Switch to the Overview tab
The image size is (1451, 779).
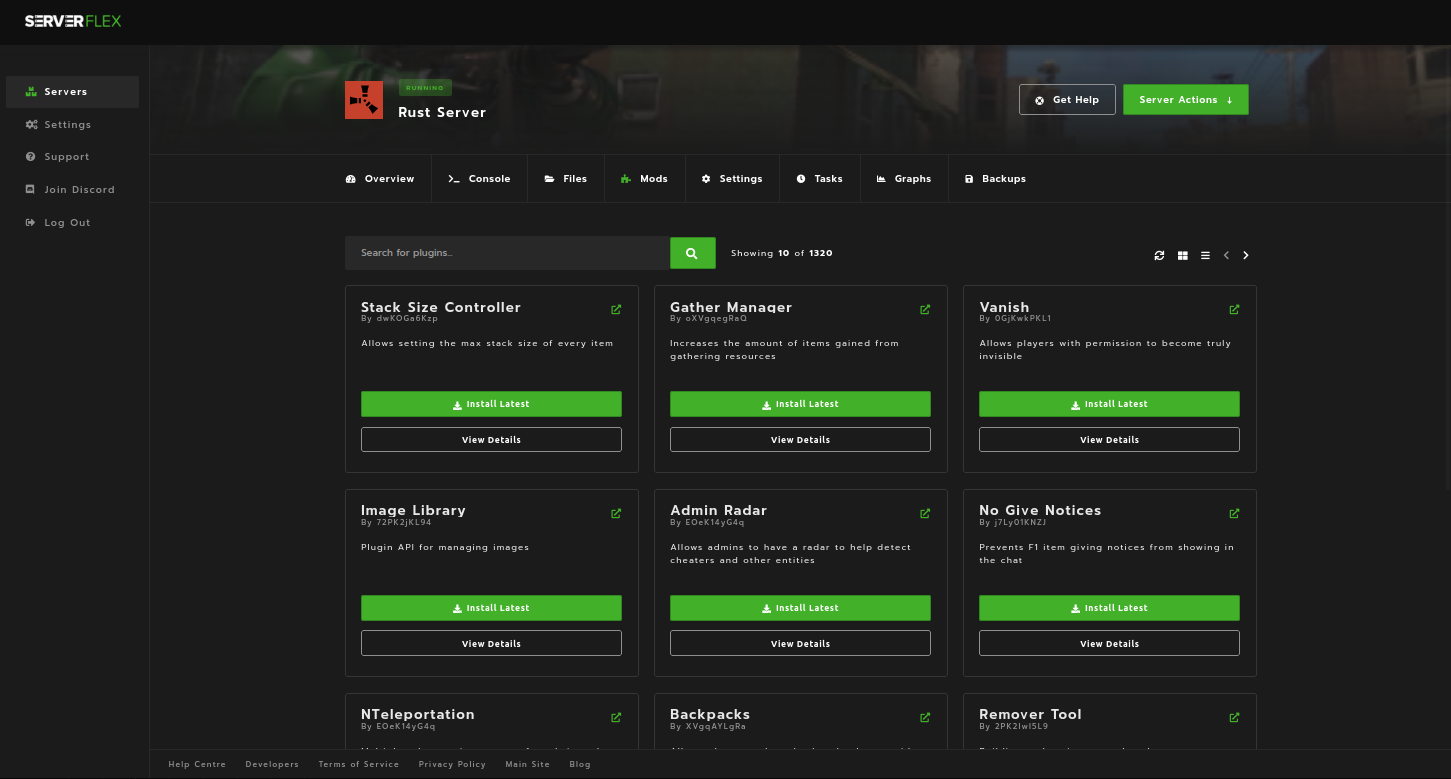[380, 179]
